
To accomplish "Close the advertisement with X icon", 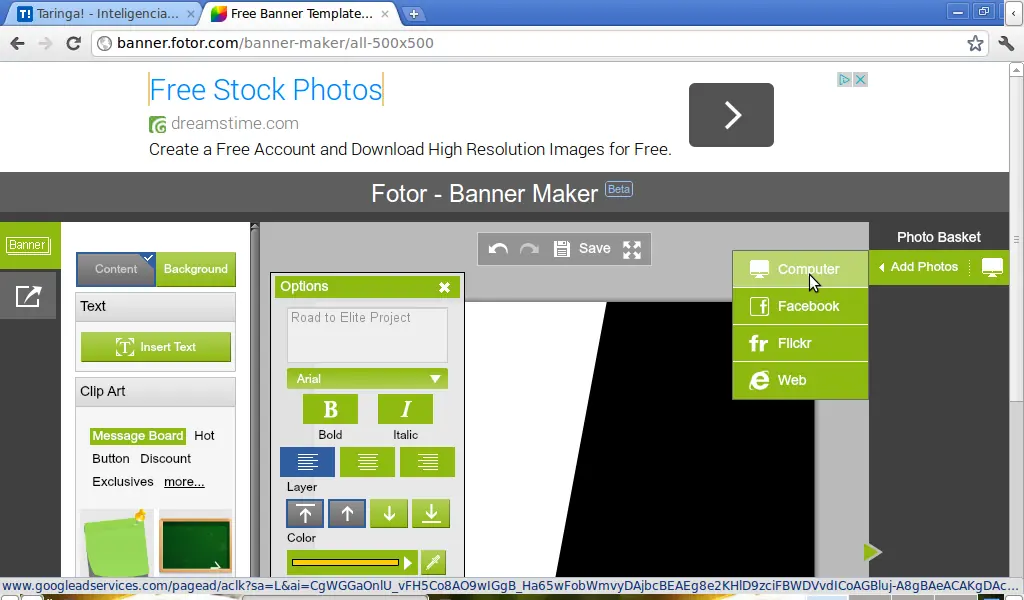I will [861, 80].
